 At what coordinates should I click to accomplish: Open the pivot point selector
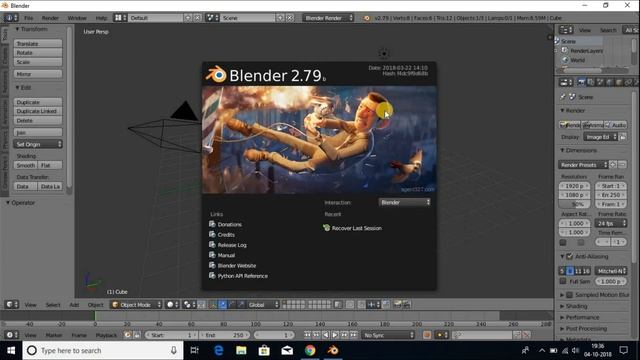[189, 304]
